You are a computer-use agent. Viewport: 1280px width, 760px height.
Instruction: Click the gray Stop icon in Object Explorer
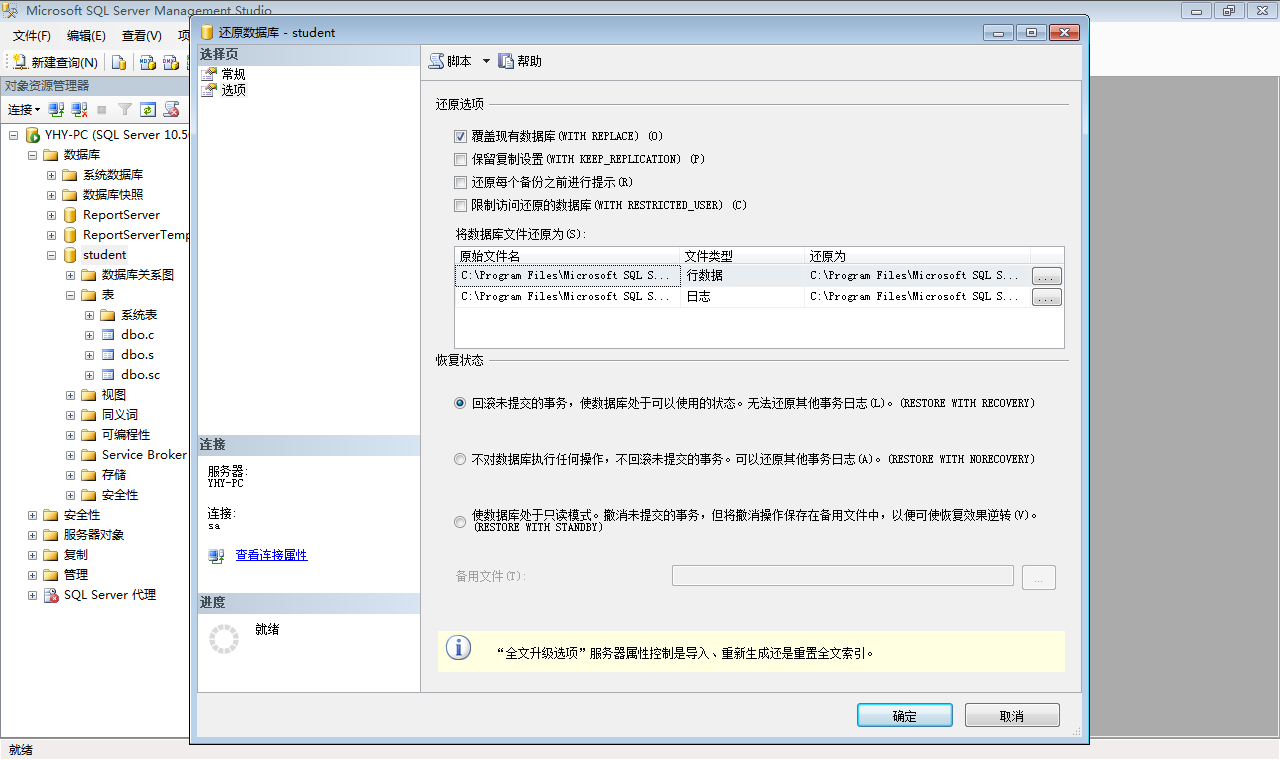pyautogui.click(x=101, y=109)
